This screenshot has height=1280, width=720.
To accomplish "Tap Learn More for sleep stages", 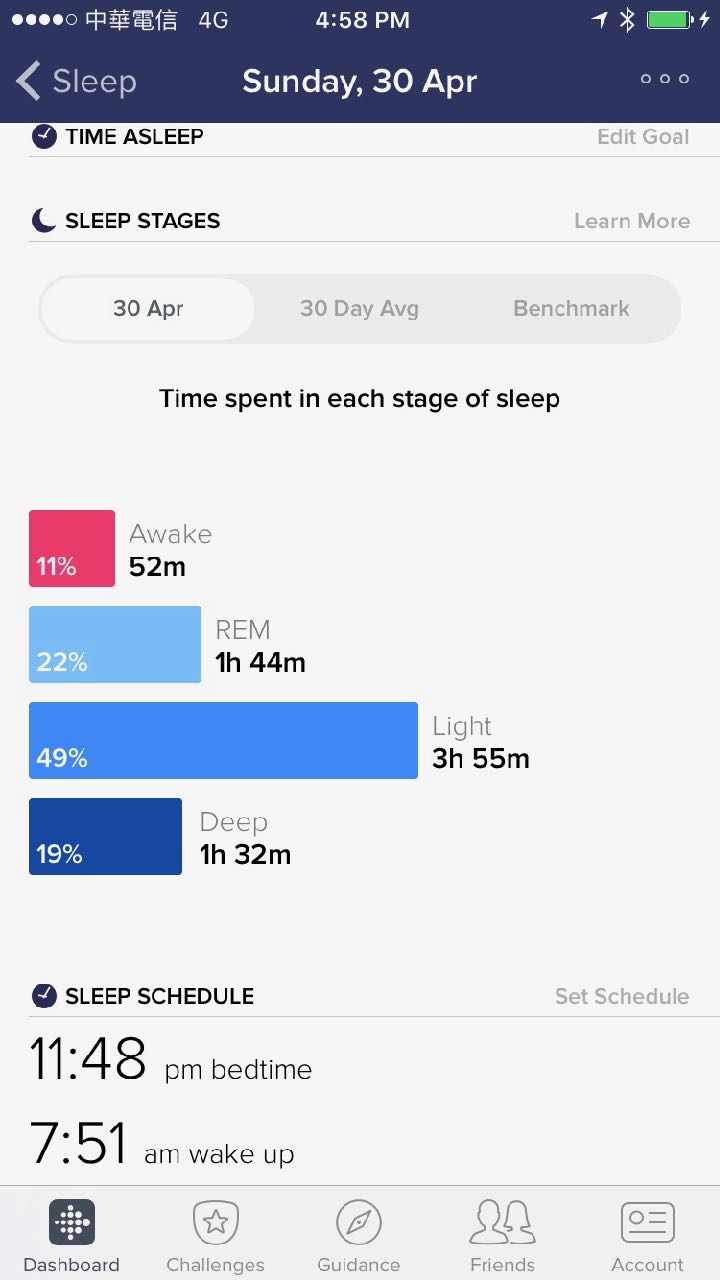I will (x=632, y=221).
